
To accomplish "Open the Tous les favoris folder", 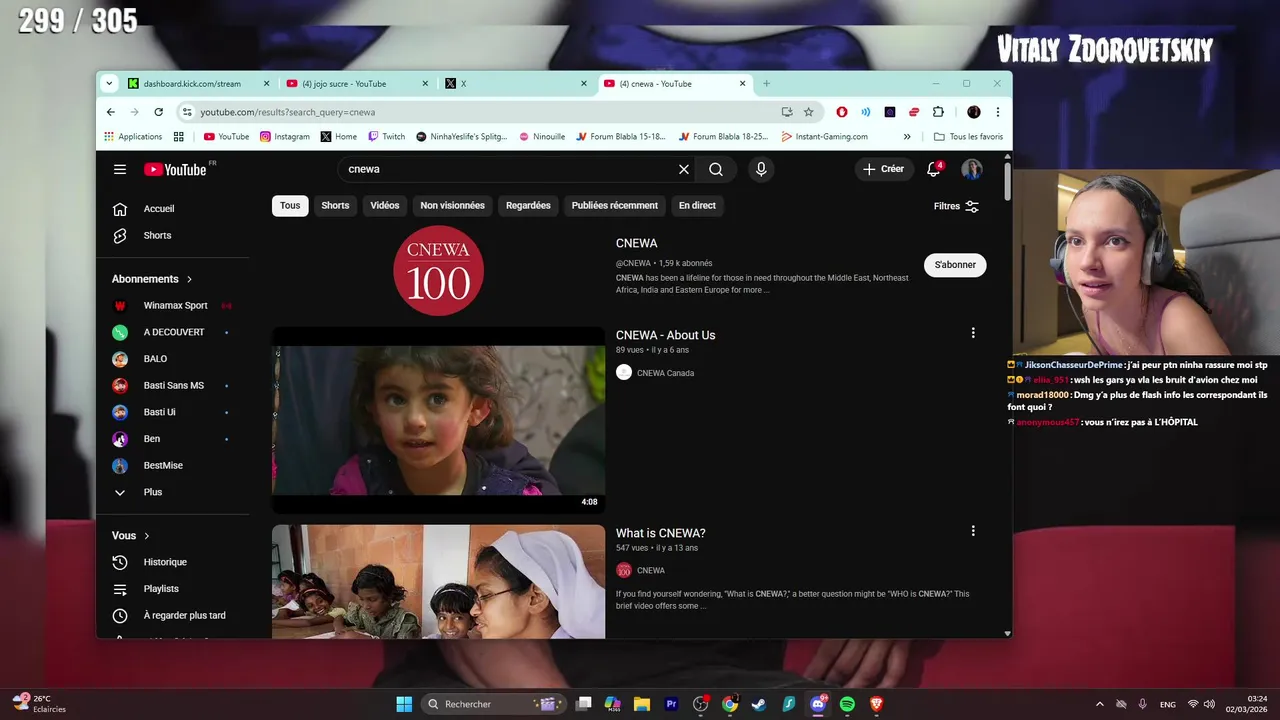I will pyautogui.click(x=968, y=137).
